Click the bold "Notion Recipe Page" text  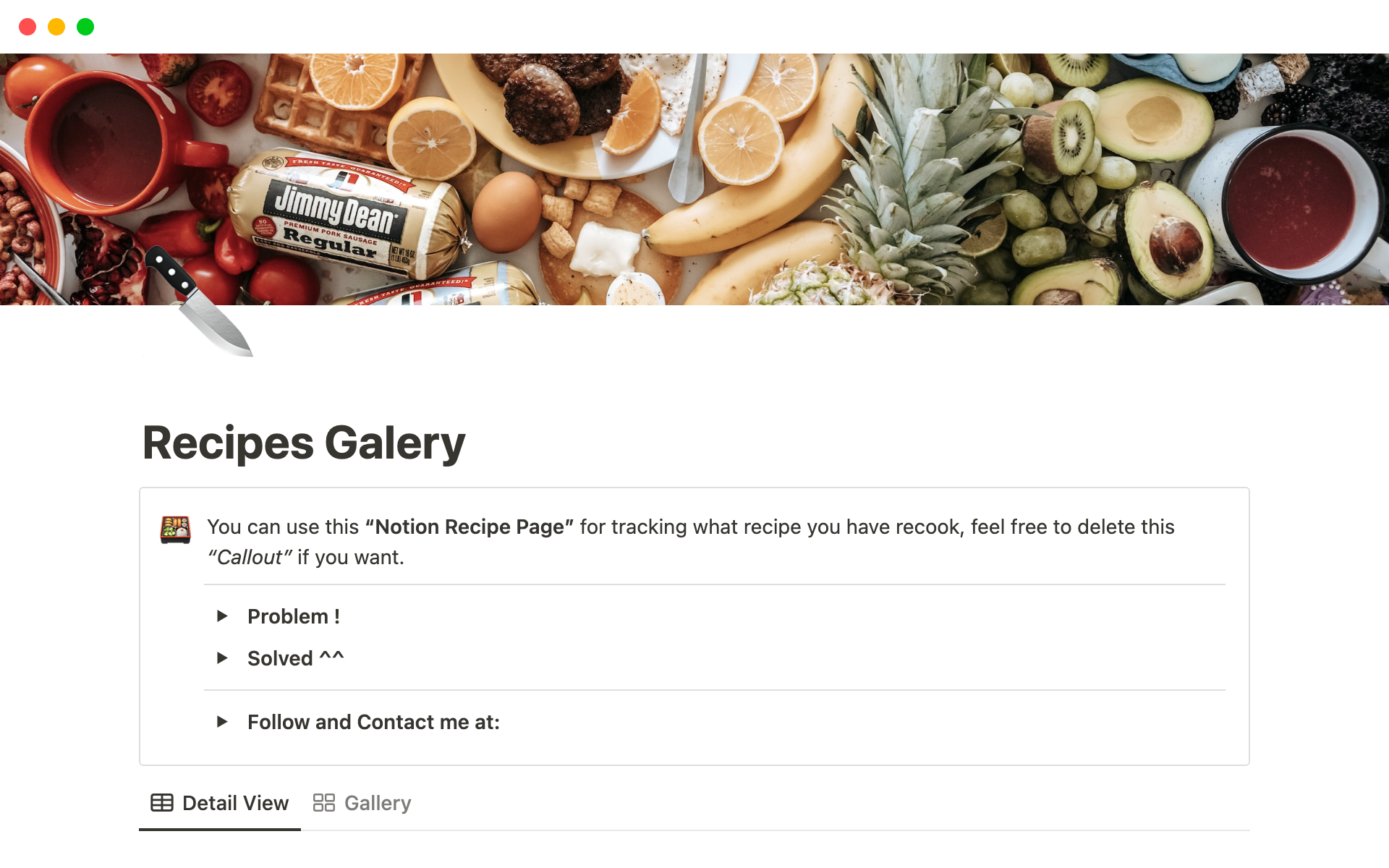[x=469, y=527]
